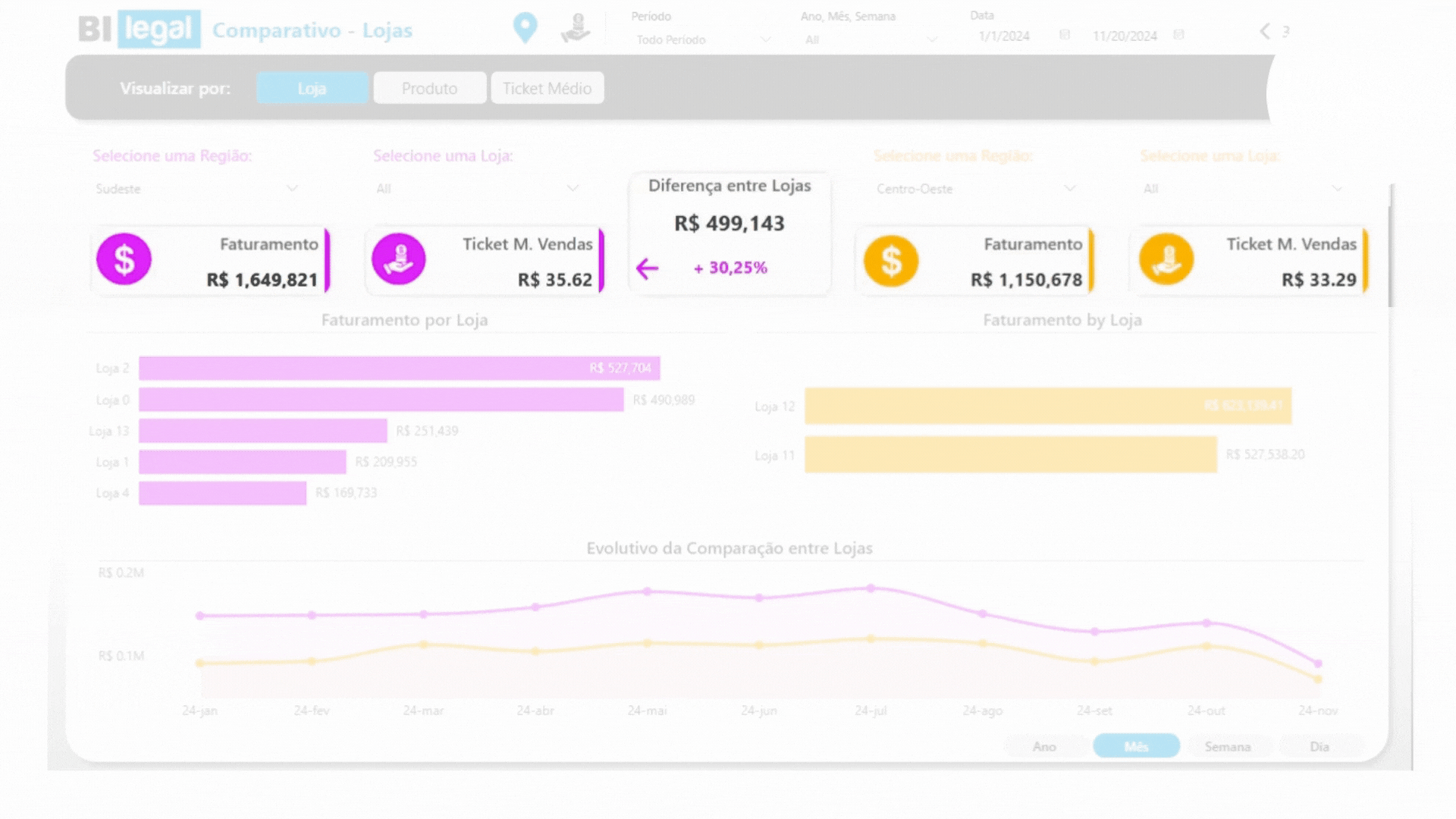Viewport: 1456px width, 819px height.
Task: Switch the chart granularity to Ano
Action: 1044,746
